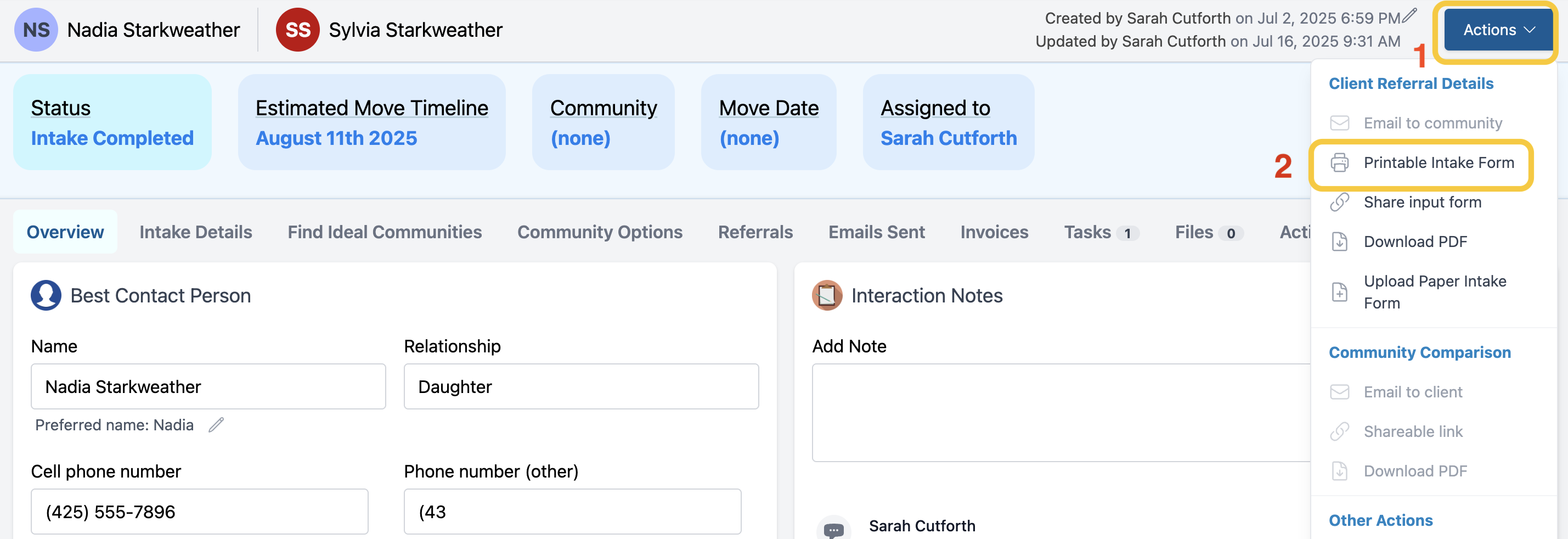Click into the Name input field
Viewport: 1568px width, 539px height.
[208, 386]
